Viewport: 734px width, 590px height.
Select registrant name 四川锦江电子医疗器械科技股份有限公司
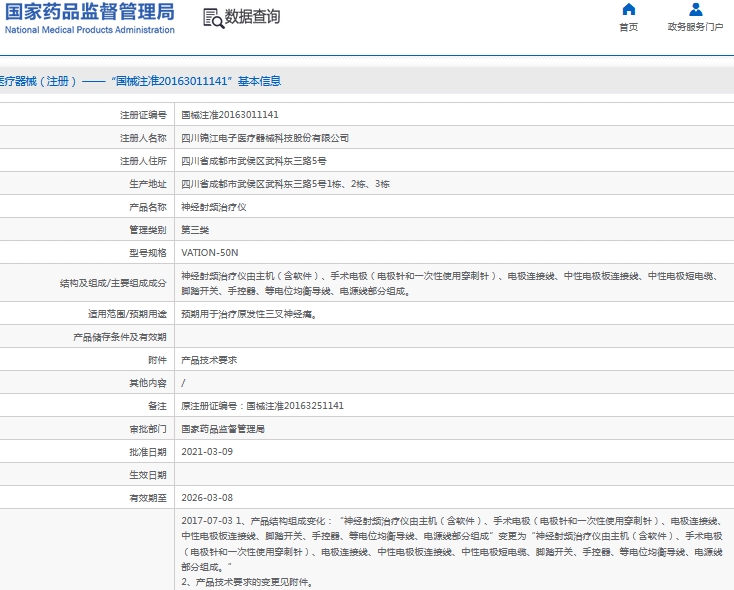pos(265,138)
